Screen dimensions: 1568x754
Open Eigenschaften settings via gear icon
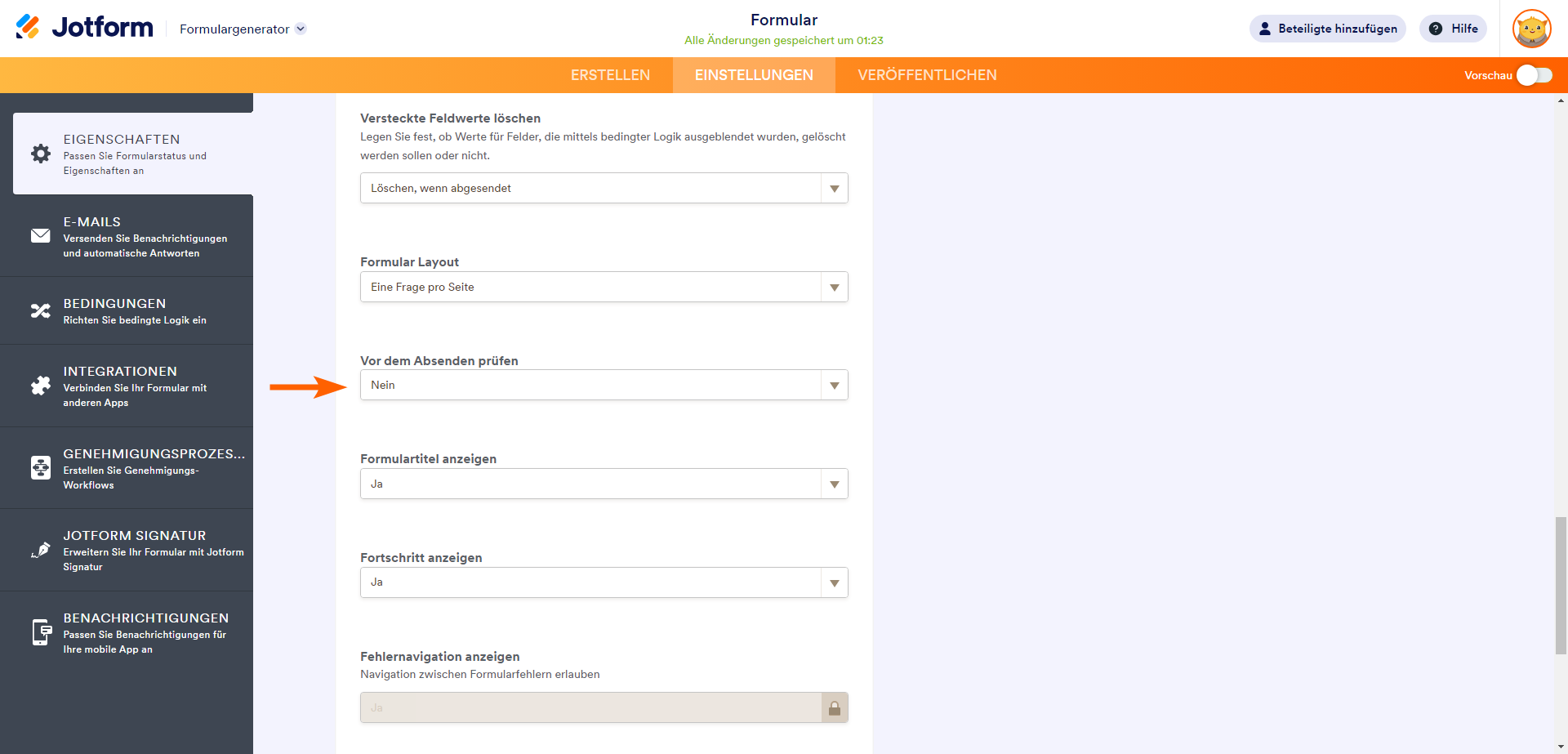point(41,154)
